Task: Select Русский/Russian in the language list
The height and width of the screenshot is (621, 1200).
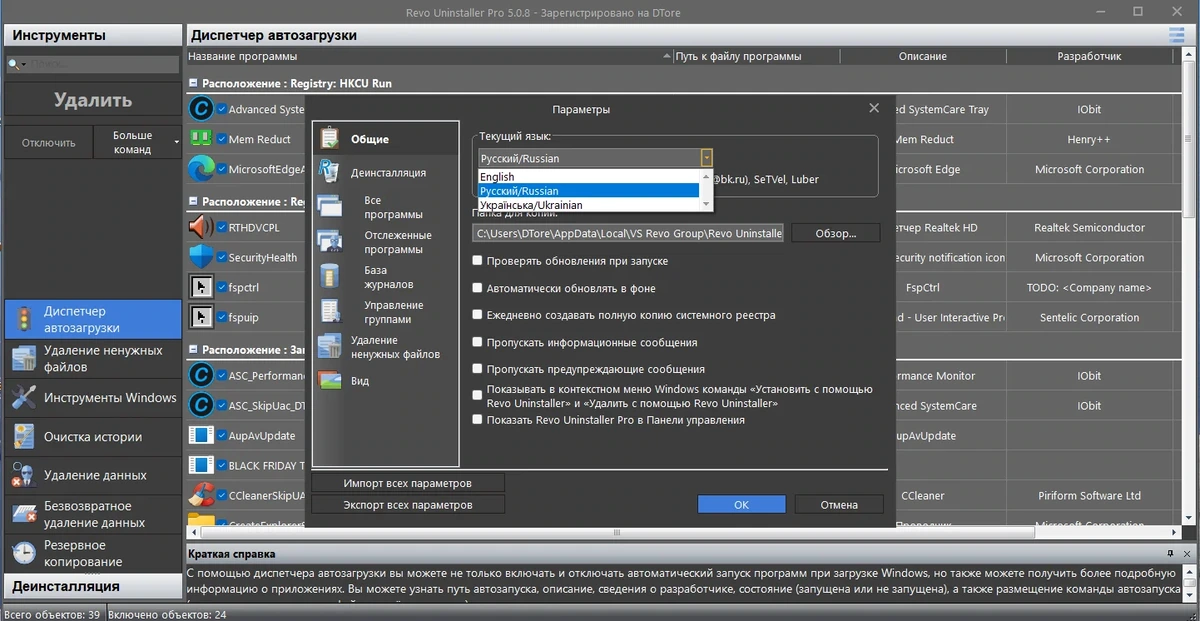Action: [x=588, y=191]
